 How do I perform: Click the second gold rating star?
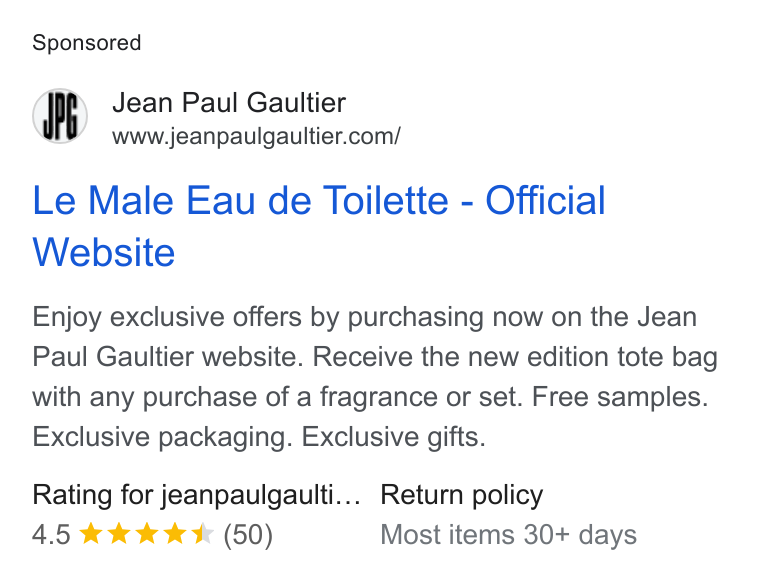point(119,534)
